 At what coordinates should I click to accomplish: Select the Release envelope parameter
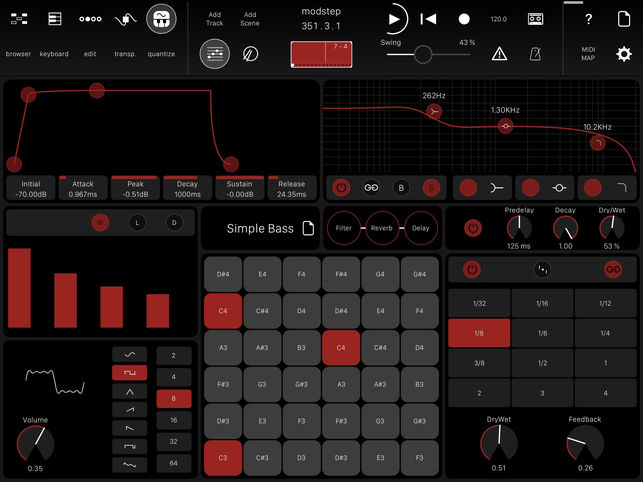click(292, 188)
